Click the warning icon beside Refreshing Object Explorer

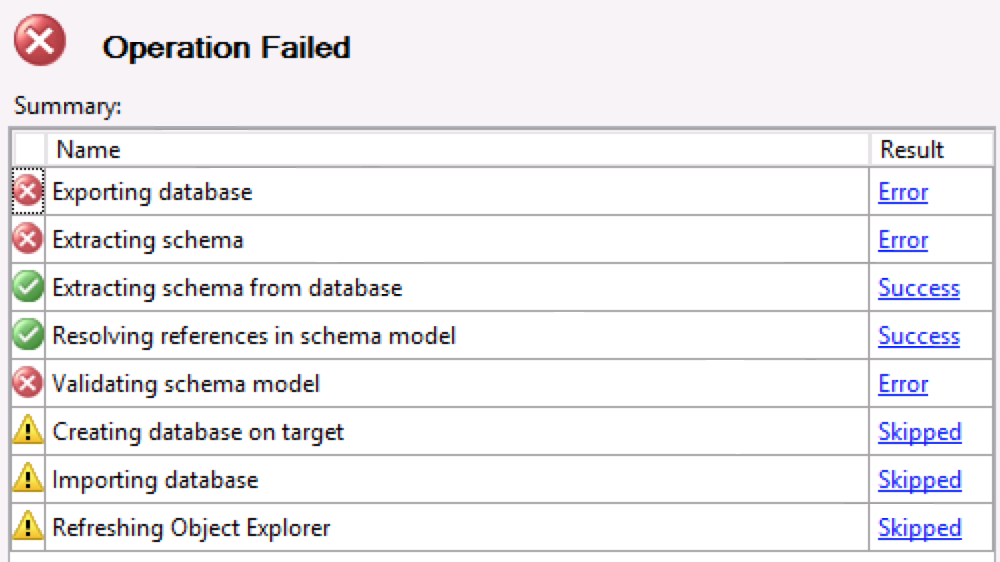pyautogui.click(x=28, y=527)
